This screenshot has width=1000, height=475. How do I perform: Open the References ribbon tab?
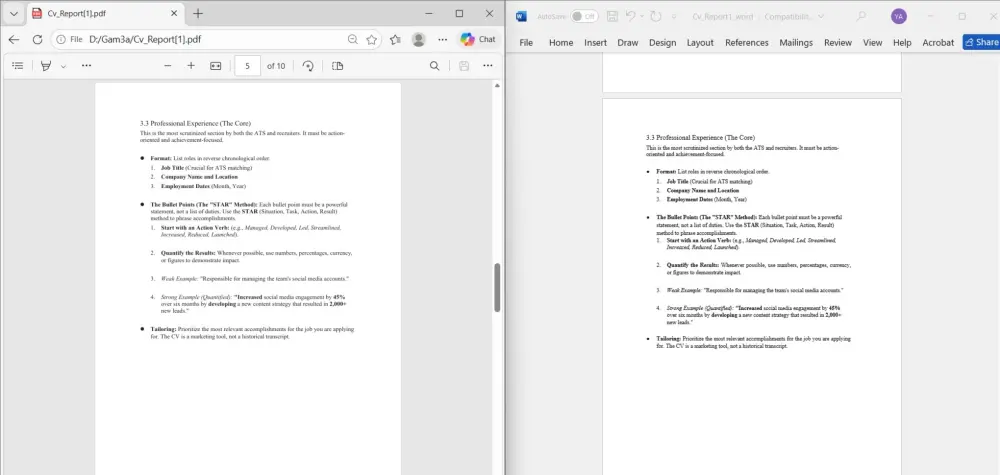747,43
